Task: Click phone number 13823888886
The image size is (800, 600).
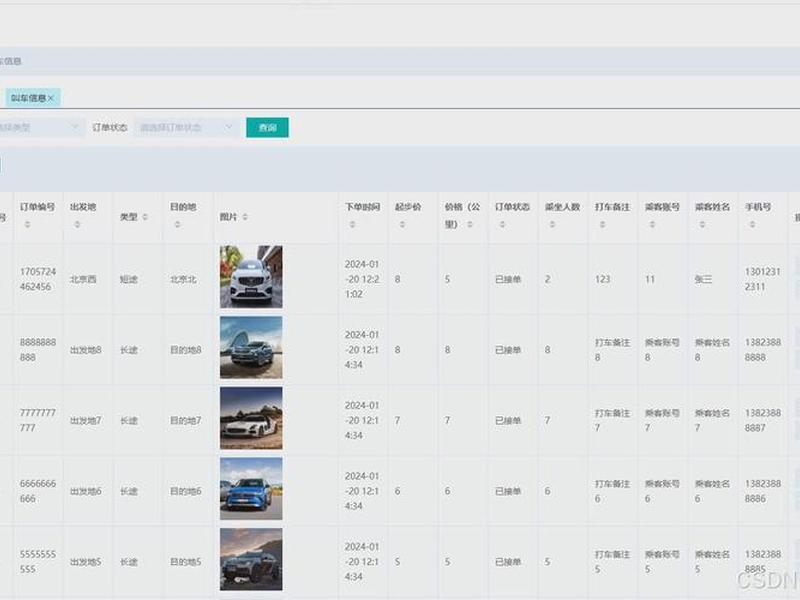Action: point(763,491)
